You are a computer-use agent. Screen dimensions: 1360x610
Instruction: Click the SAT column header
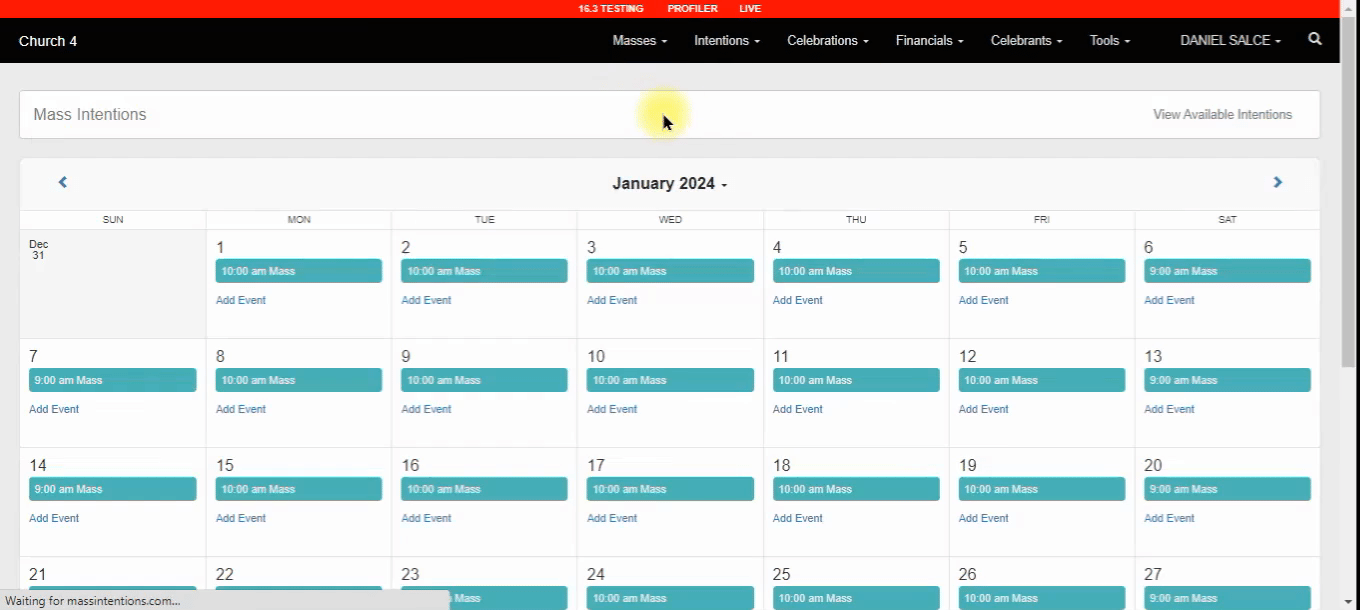coord(1227,219)
